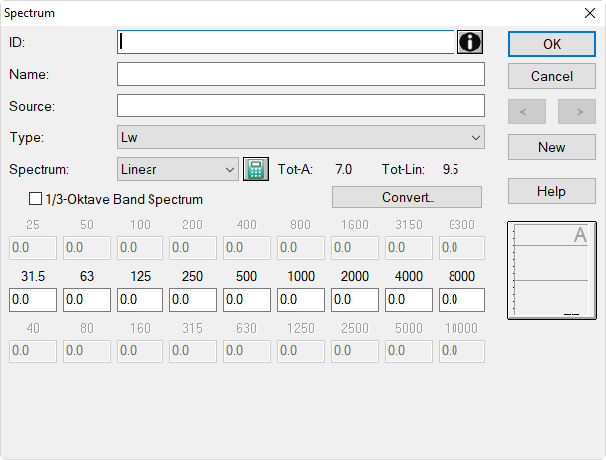The height and width of the screenshot is (460, 606).
Task: Focus the Source input field
Action: click(x=301, y=106)
